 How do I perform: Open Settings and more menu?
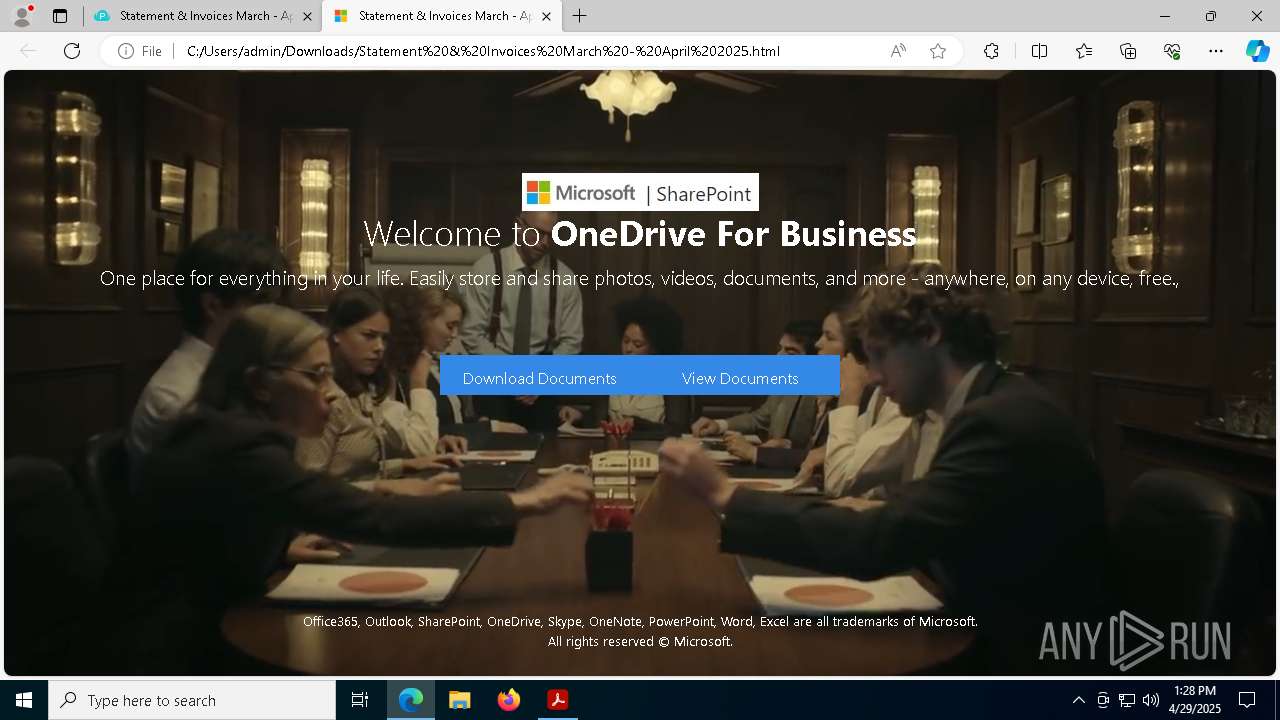(x=1216, y=51)
